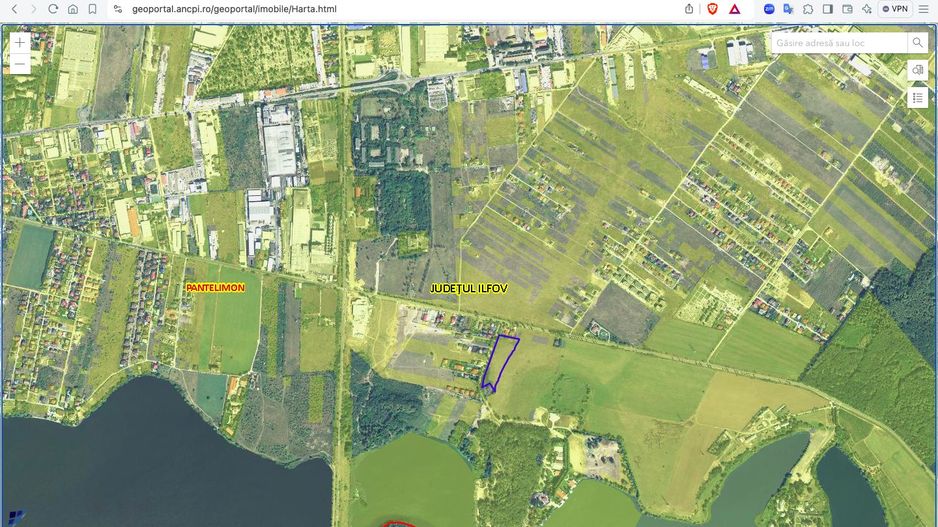Open the basemap gallery widget icon
Screen dimensions: 938x527
(918, 70)
